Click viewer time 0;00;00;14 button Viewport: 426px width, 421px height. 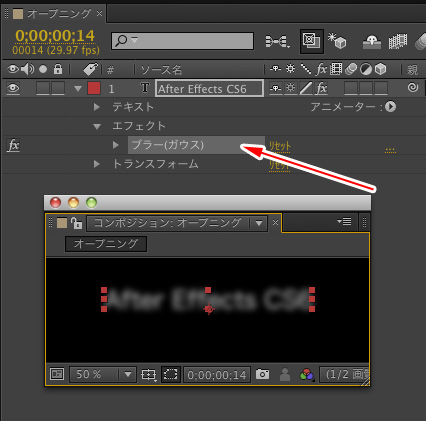click(217, 375)
